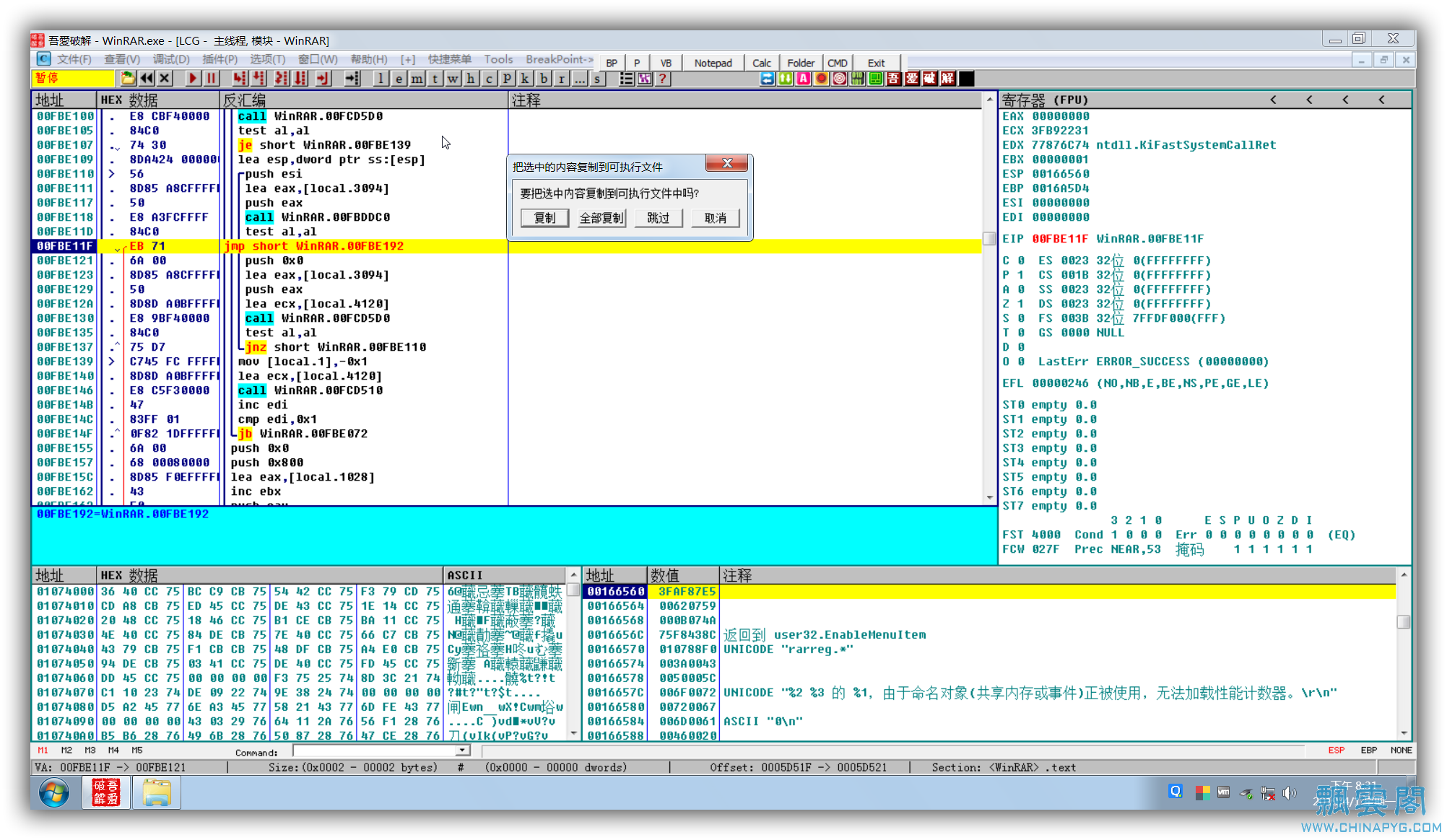Viewport: 1447px width, 840px height.
Task: Click Execute Till Return toolbar icon
Action: (x=323, y=79)
